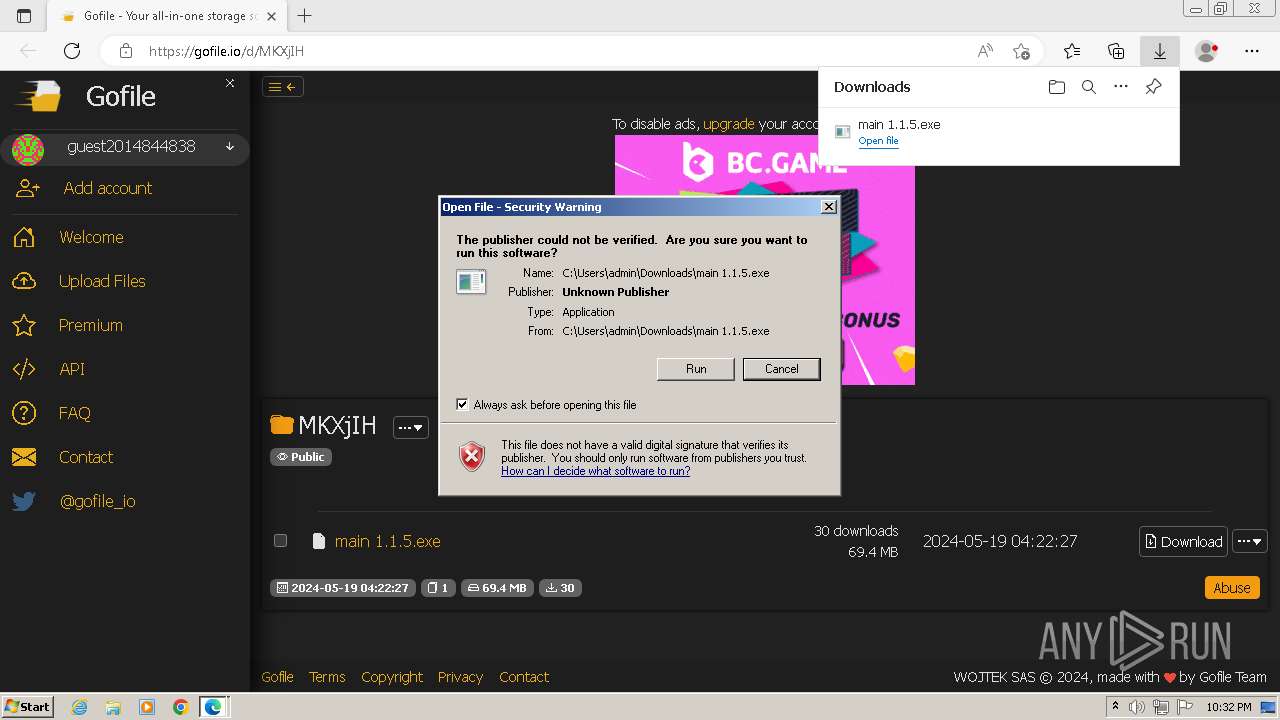Viewport: 1280px width, 720px height.
Task: Collapse sidebar via menu arrow button
Action: coord(283,87)
